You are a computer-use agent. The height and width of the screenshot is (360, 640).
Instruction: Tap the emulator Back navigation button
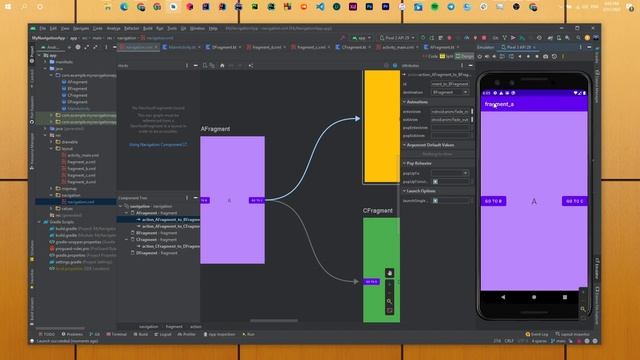503,297
